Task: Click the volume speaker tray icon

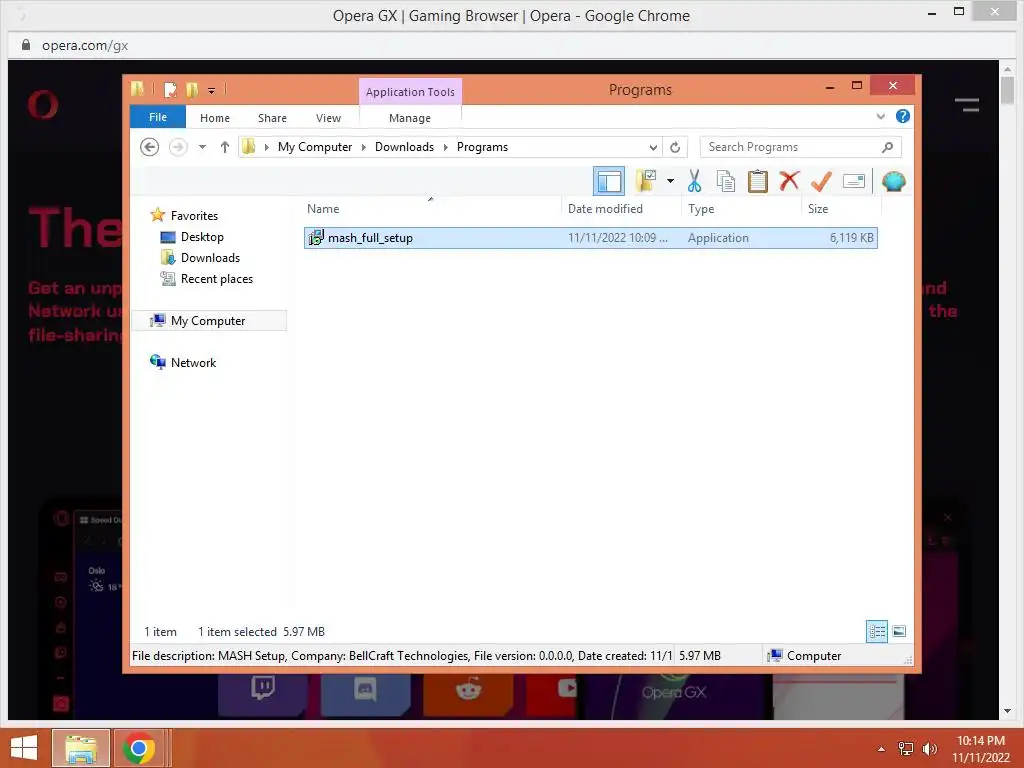Action: [x=929, y=748]
